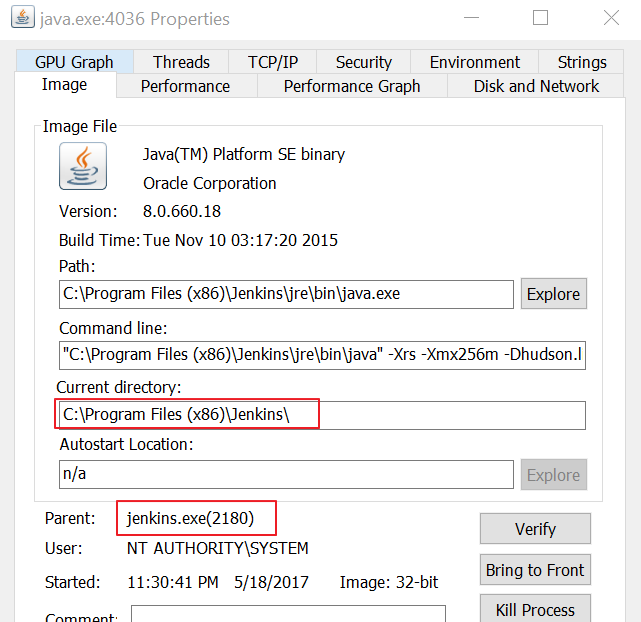Switch to the Performance tab
Image resolution: width=641 pixels, height=622 pixels.
tap(186, 86)
